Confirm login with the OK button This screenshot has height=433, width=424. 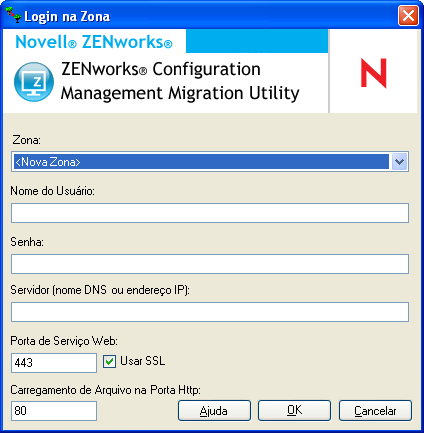294,411
